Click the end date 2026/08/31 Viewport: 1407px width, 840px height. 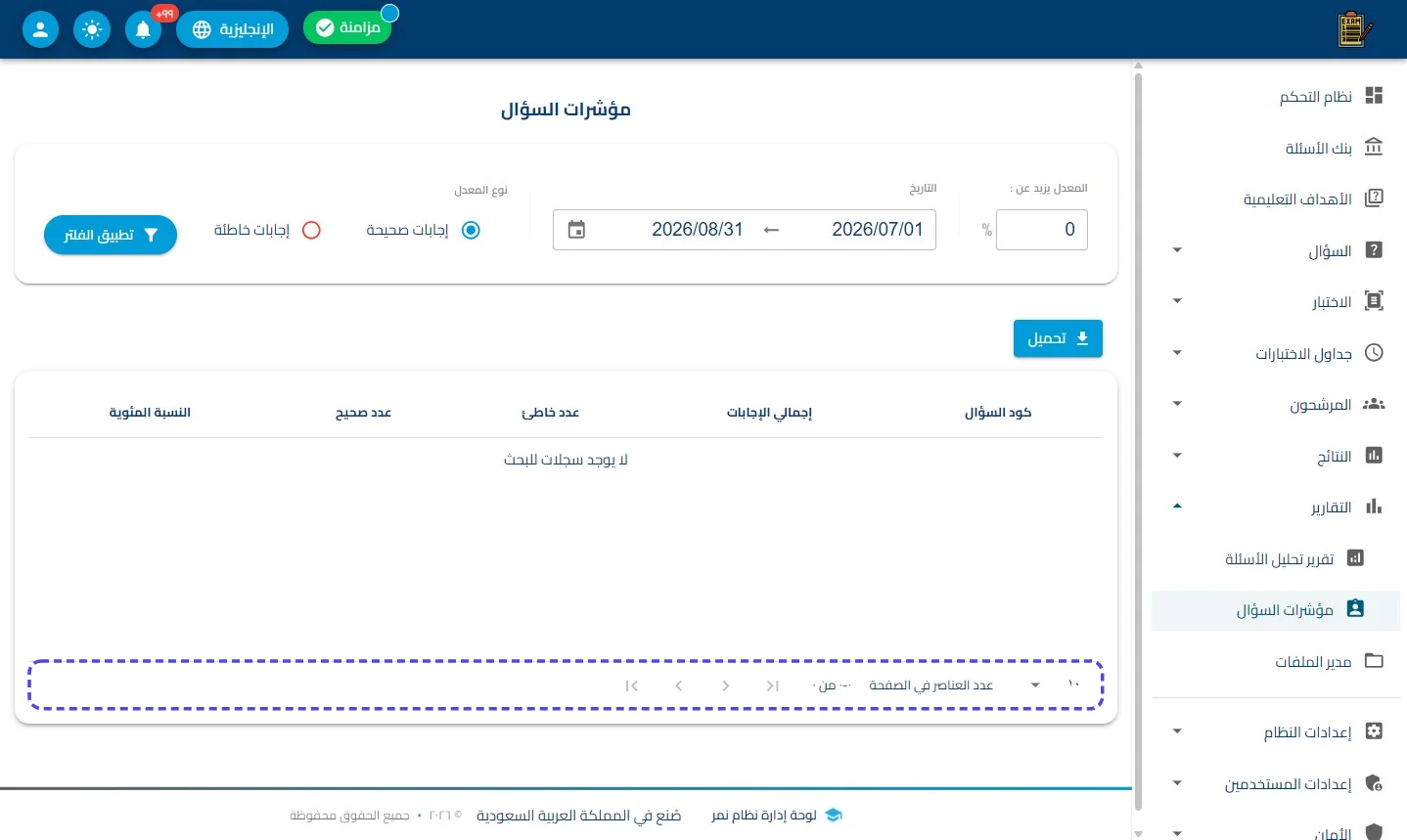coord(698,230)
